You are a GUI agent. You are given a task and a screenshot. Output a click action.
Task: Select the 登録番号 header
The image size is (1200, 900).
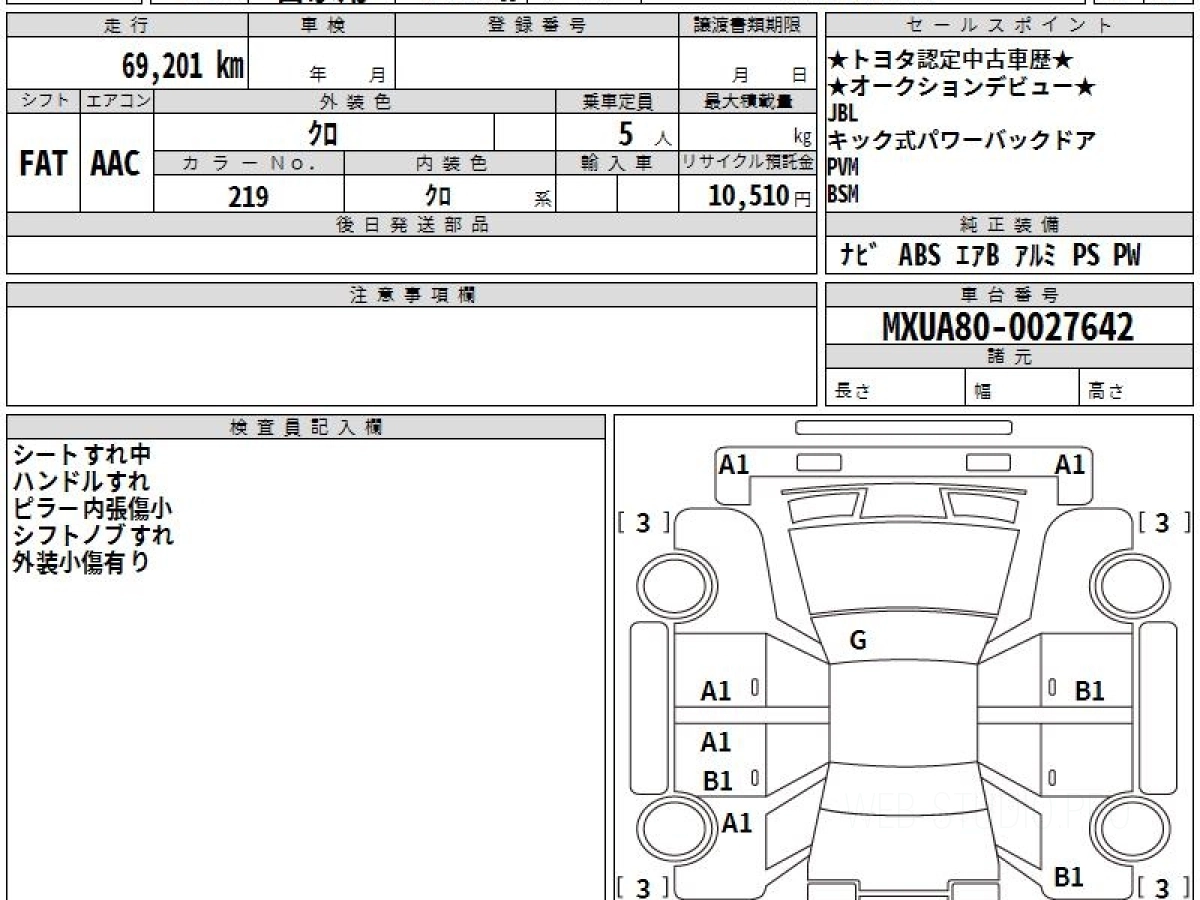click(x=537, y=26)
